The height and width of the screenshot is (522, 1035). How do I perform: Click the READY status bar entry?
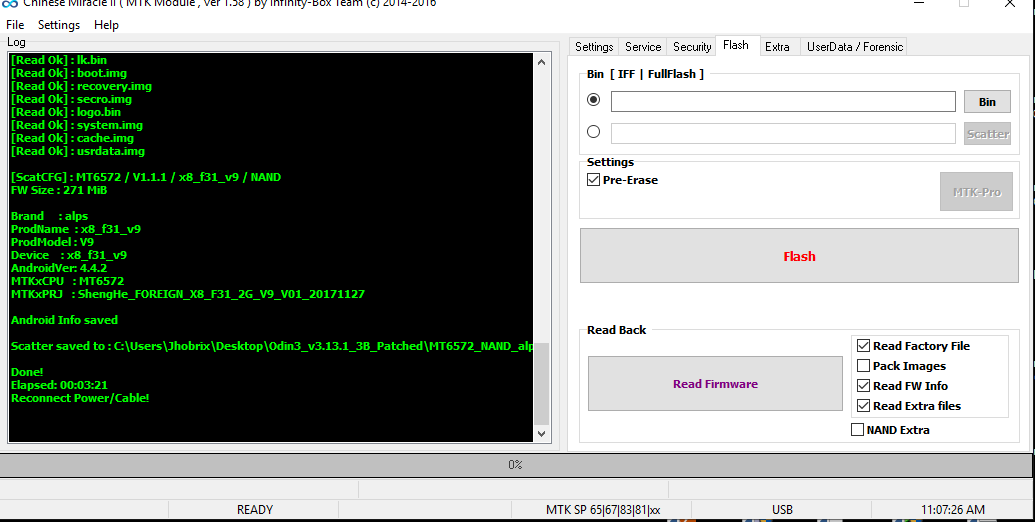[254, 509]
